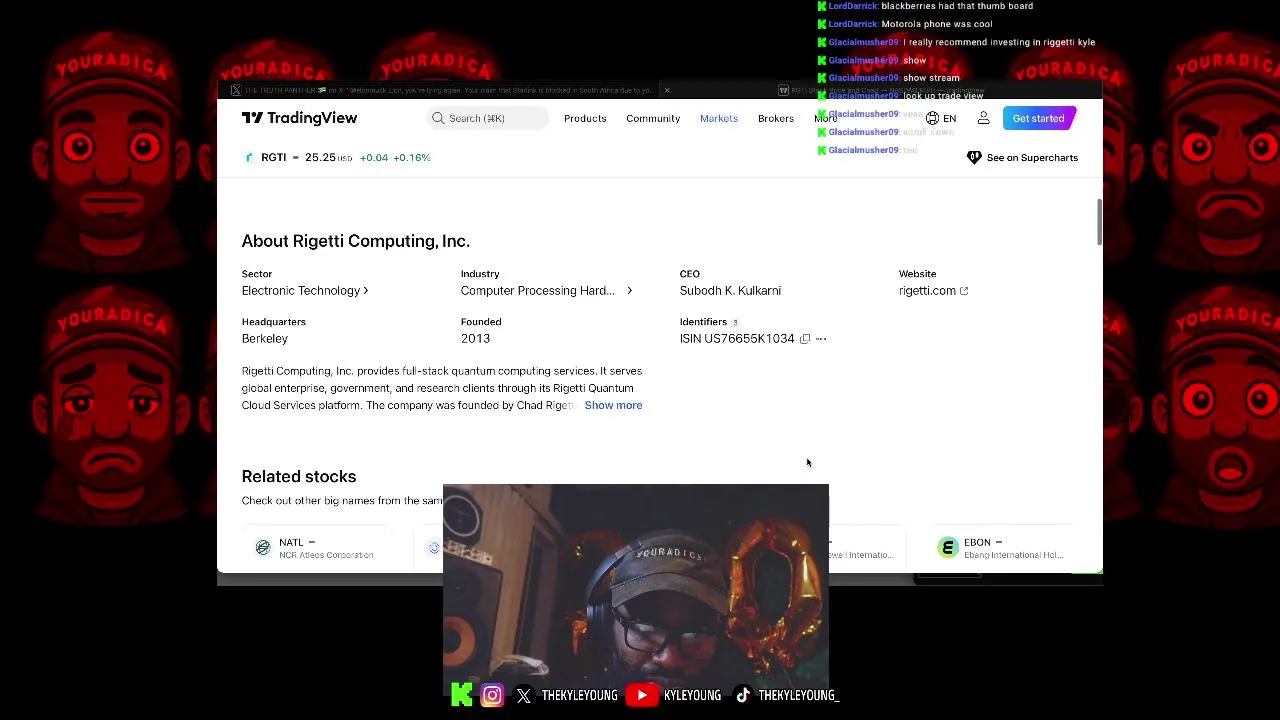Click ISIN US76655K1034 text

[x=737, y=338]
